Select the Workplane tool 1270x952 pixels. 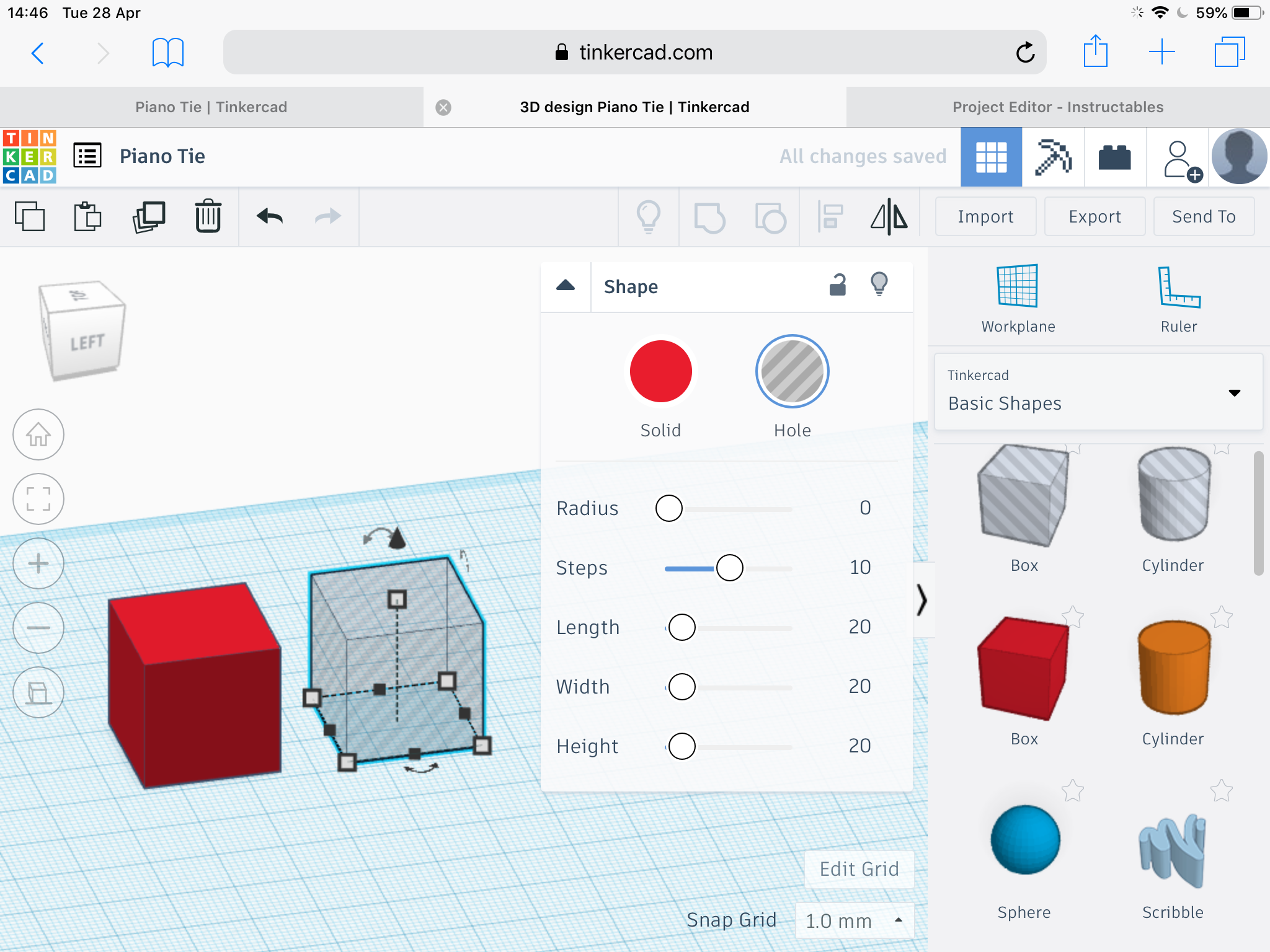click(1018, 299)
